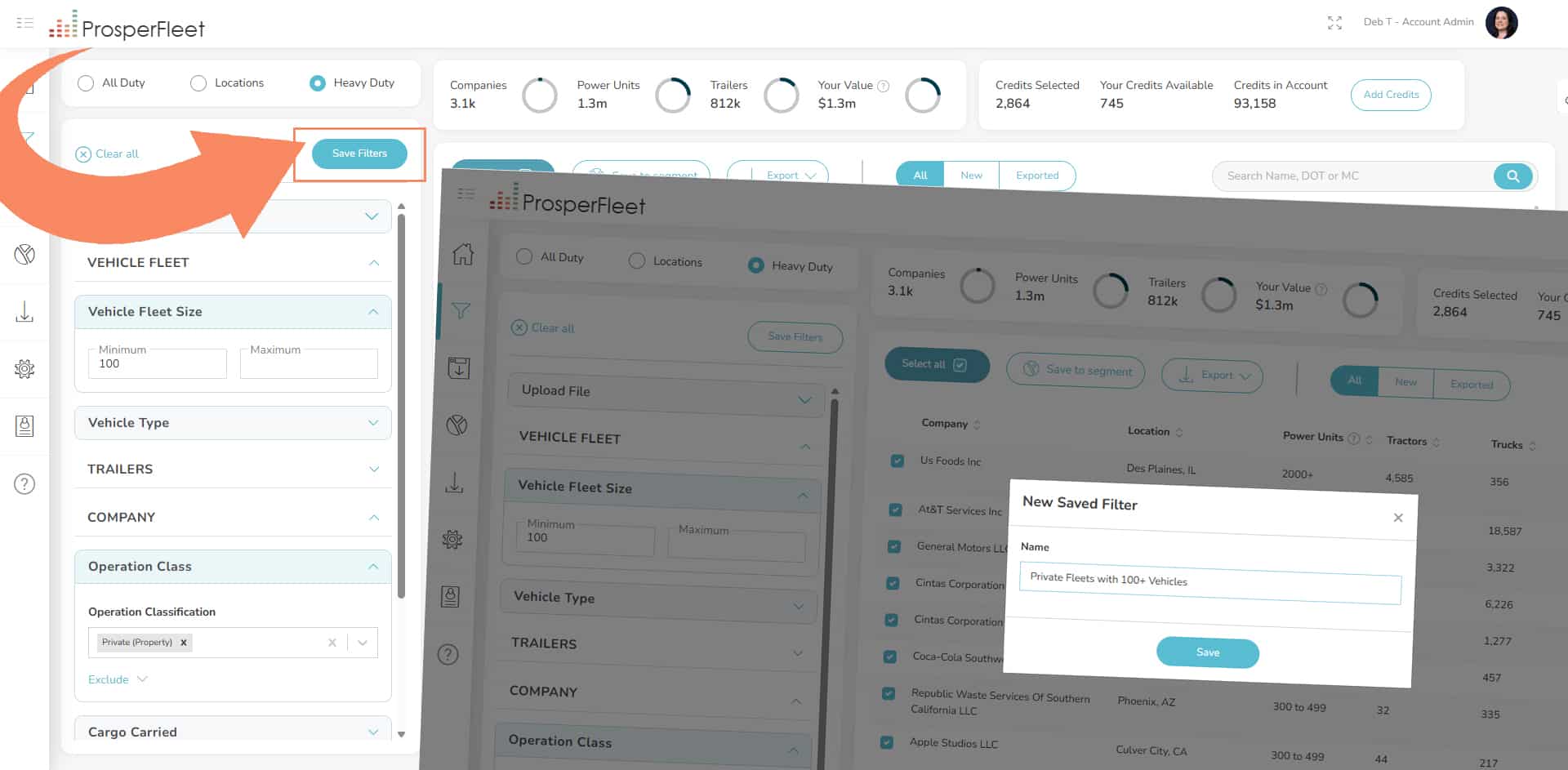1568x770 pixels.
Task: Sort by Location column in the tilted window
Action: [1178, 432]
